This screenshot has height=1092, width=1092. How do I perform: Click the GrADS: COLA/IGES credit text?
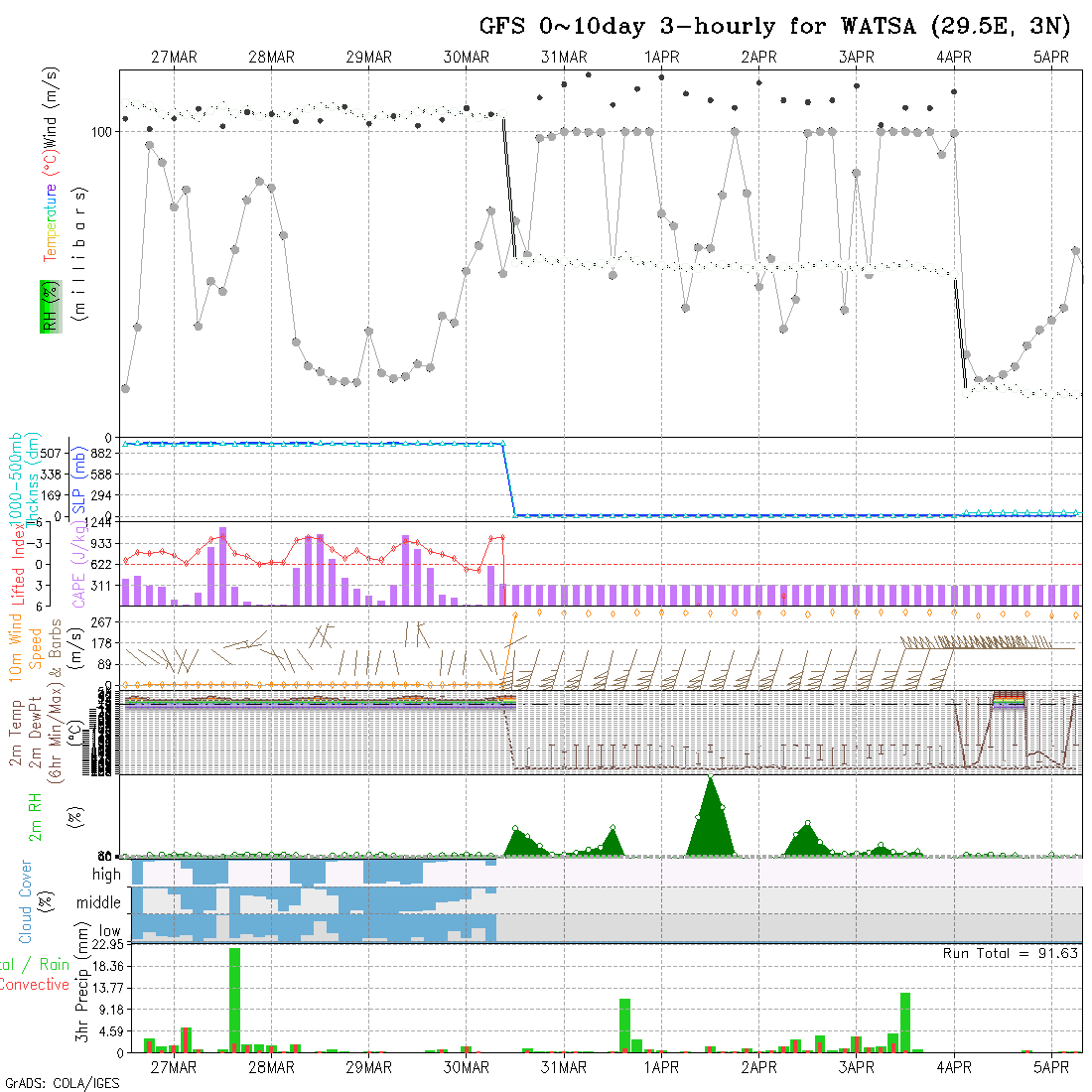(x=63, y=1083)
